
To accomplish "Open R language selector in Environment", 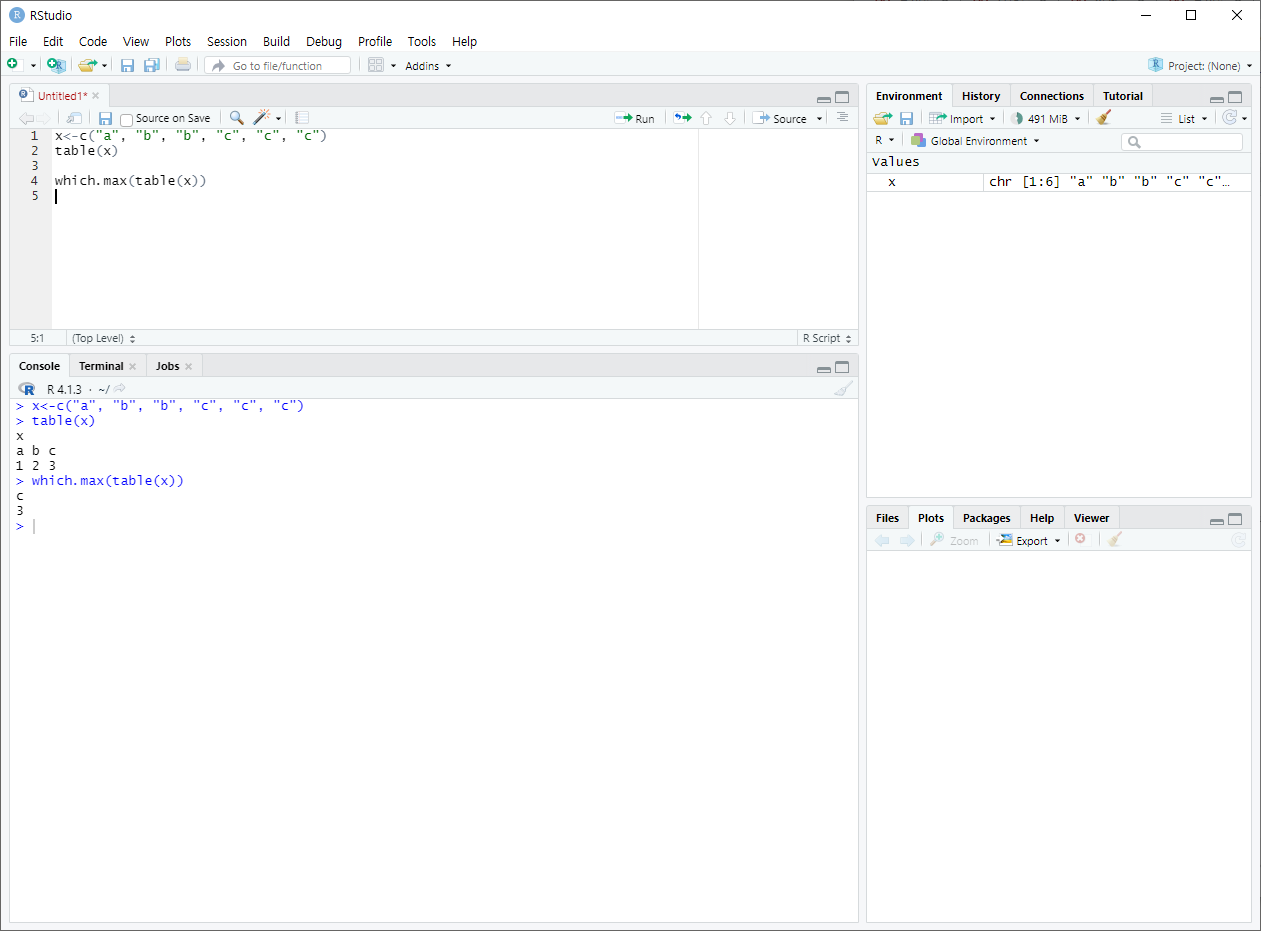I will point(885,141).
